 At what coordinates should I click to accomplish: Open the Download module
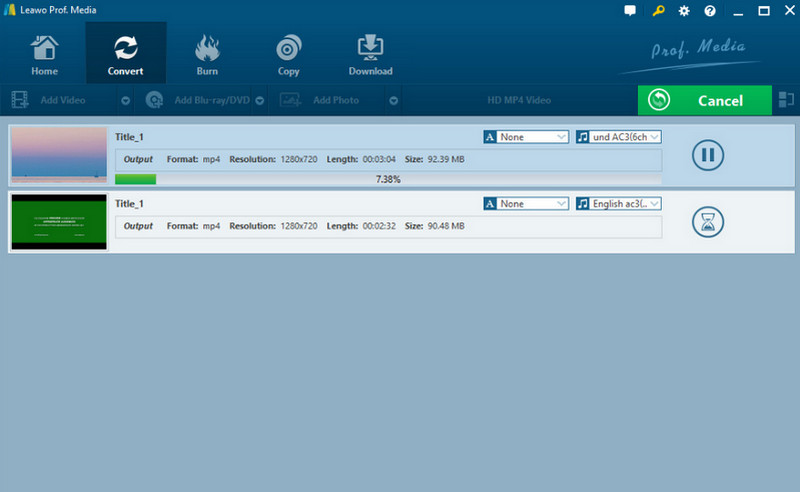tap(370, 54)
